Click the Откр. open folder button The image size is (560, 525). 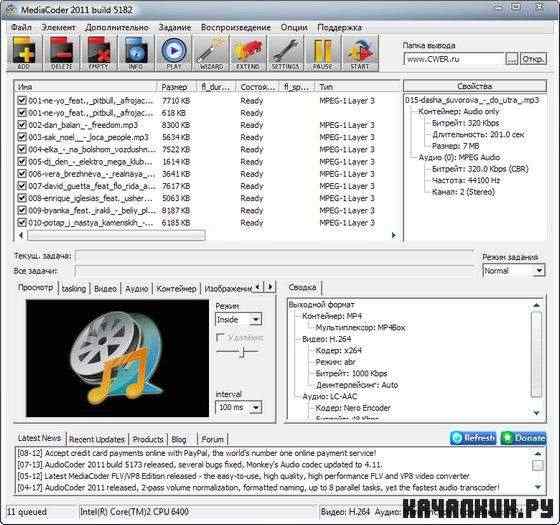pyautogui.click(x=533, y=59)
